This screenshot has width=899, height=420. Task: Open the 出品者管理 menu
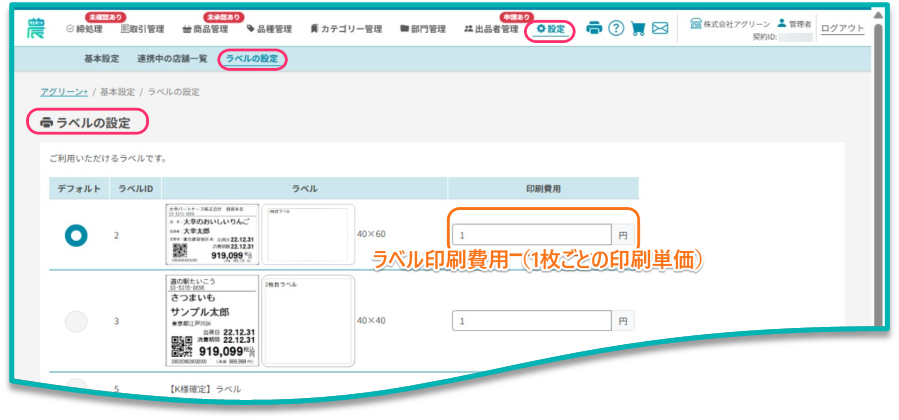[x=491, y=30]
